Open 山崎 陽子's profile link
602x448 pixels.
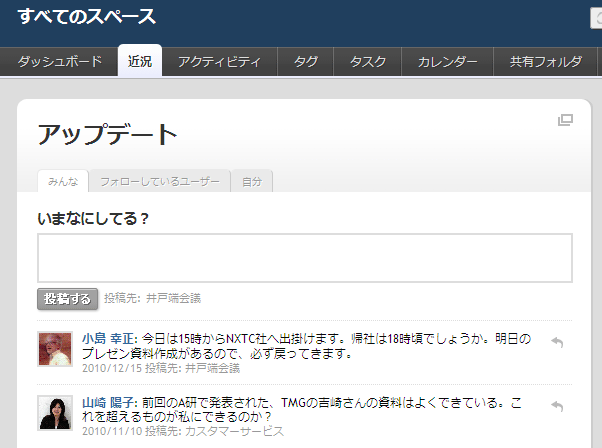109,403
